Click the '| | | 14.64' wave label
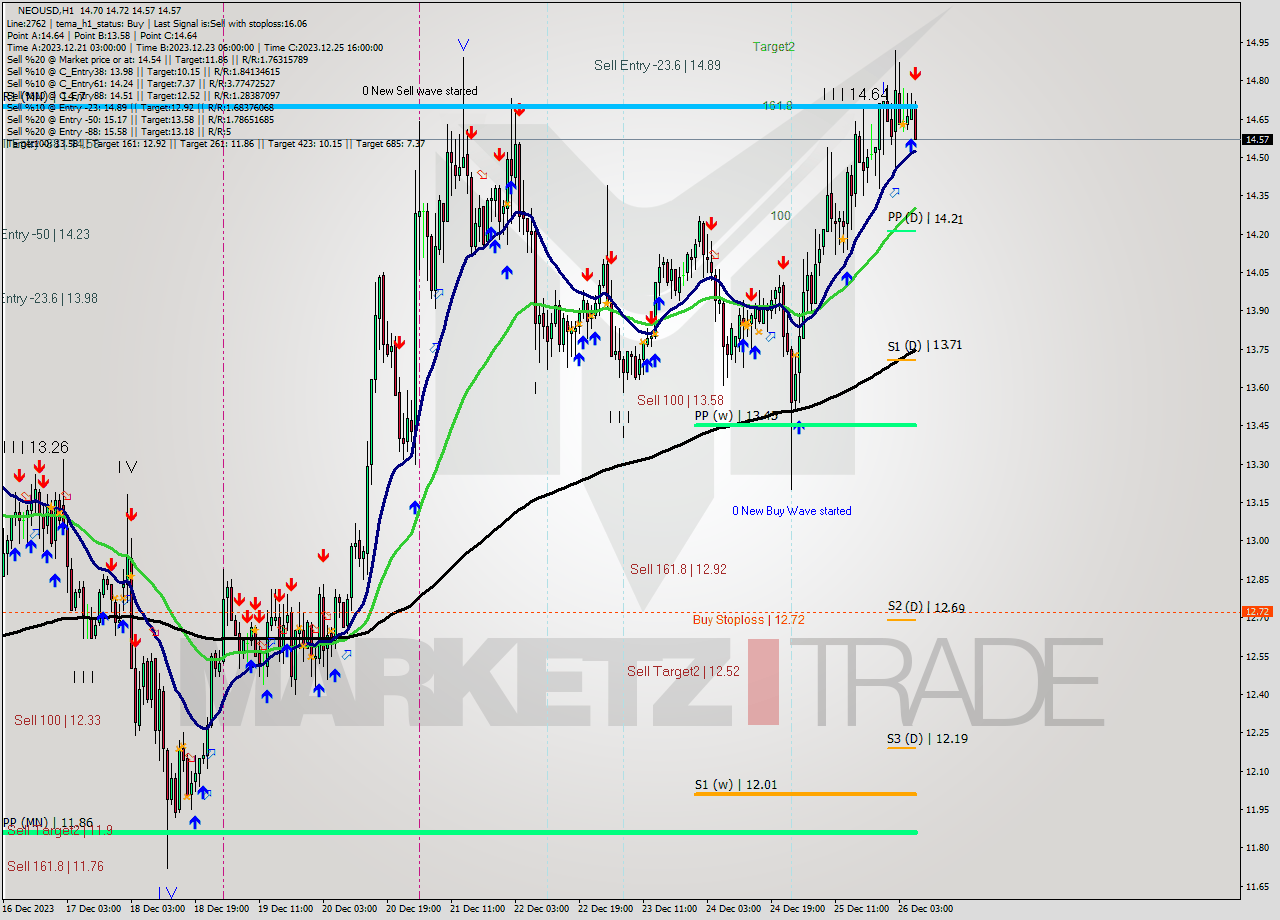The image size is (1280, 920). point(855,94)
